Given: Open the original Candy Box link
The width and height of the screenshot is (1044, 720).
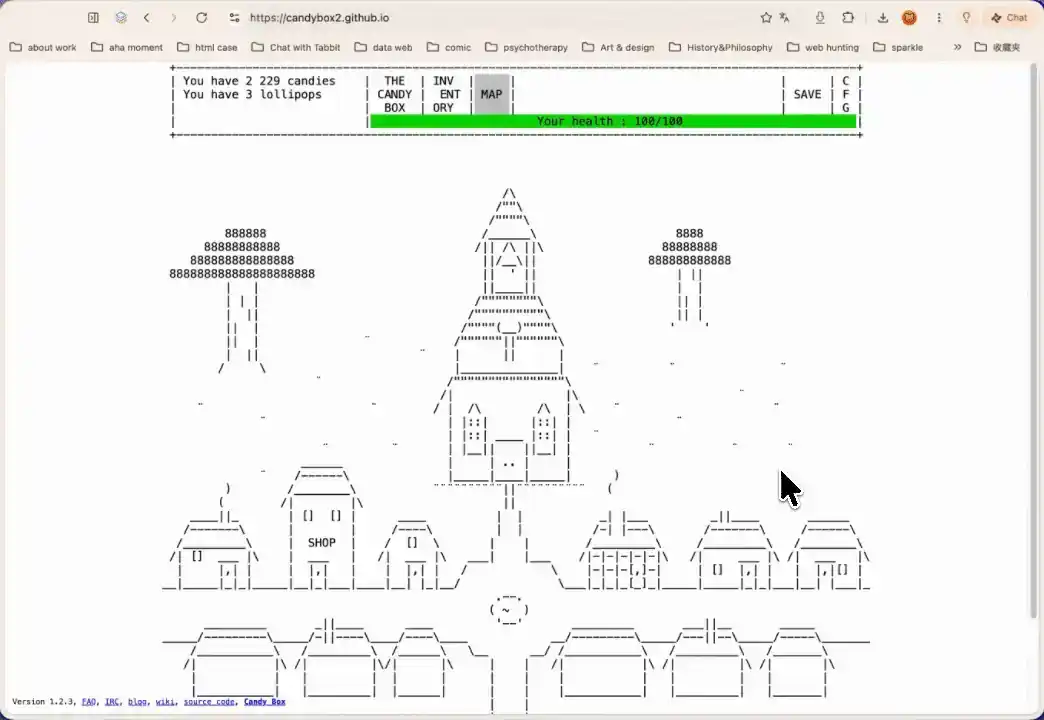Looking at the screenshot, I should tap(264, 701).
